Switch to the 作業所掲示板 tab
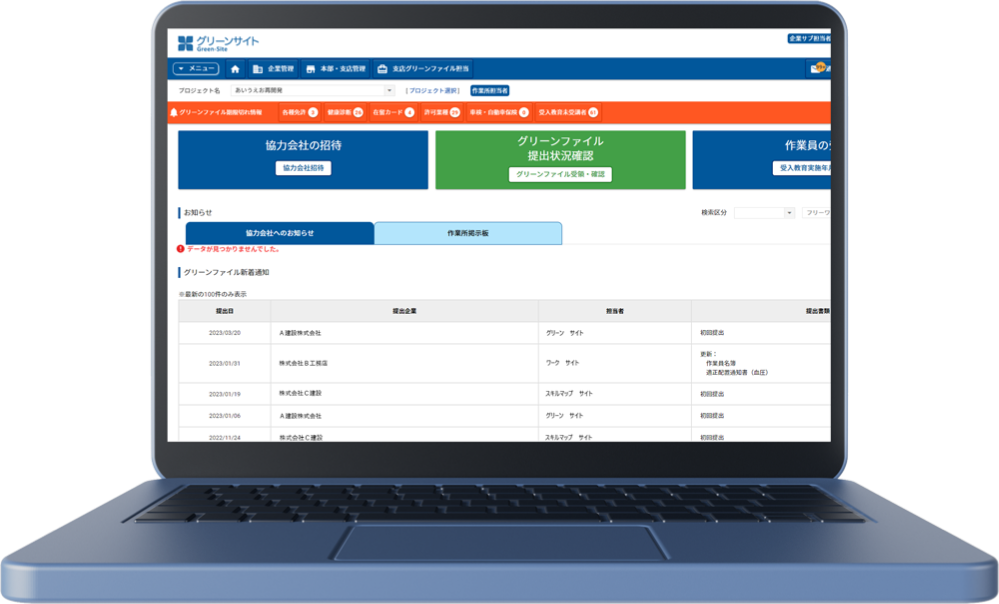 click(467, 233)
